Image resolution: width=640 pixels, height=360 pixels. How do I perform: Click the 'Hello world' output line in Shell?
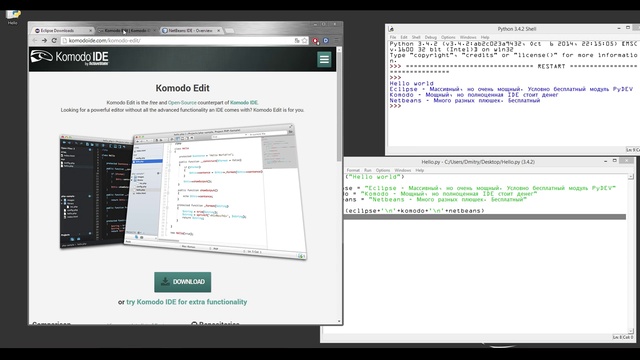pos(411,83)
